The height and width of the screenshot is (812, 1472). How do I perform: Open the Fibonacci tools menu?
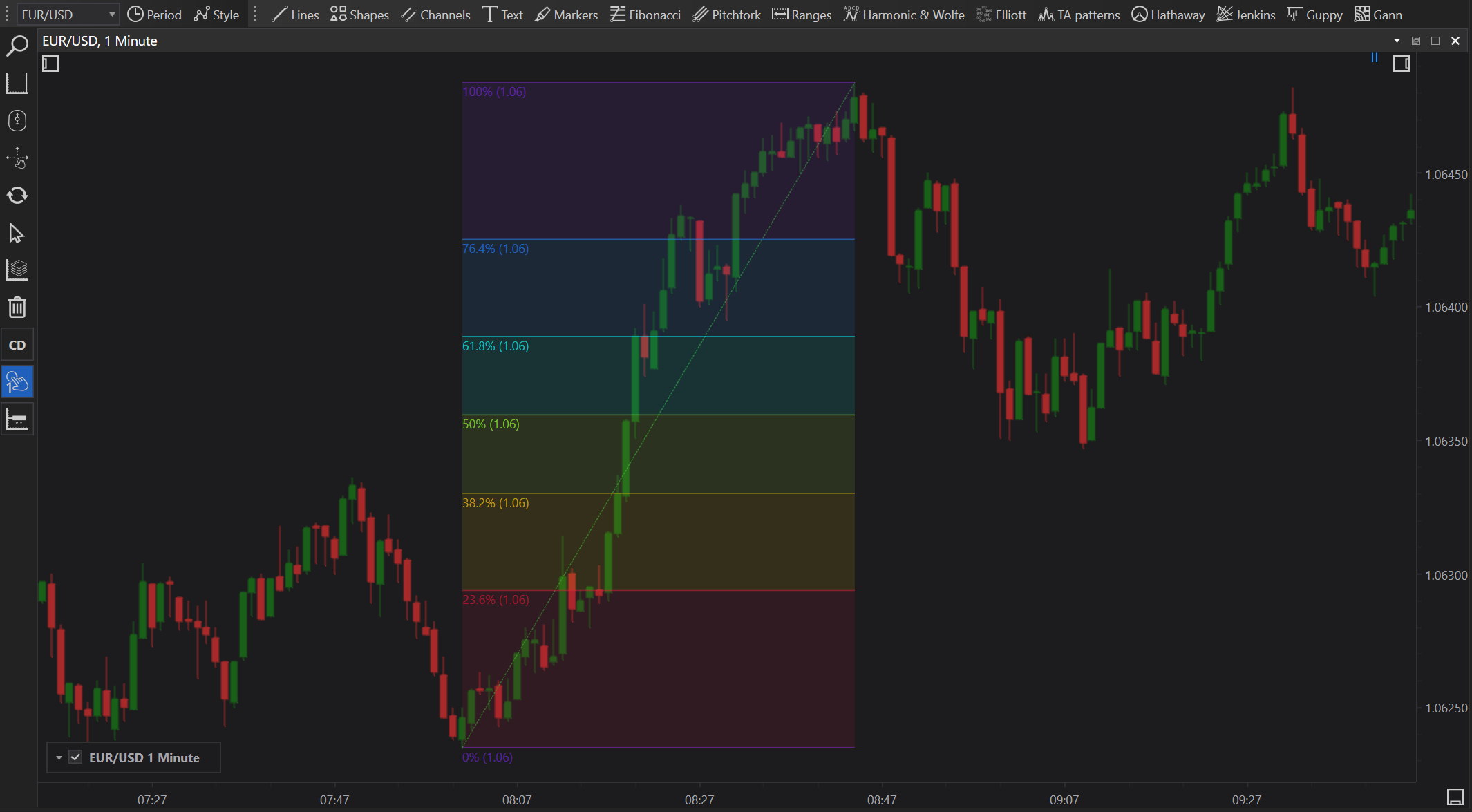645,15
